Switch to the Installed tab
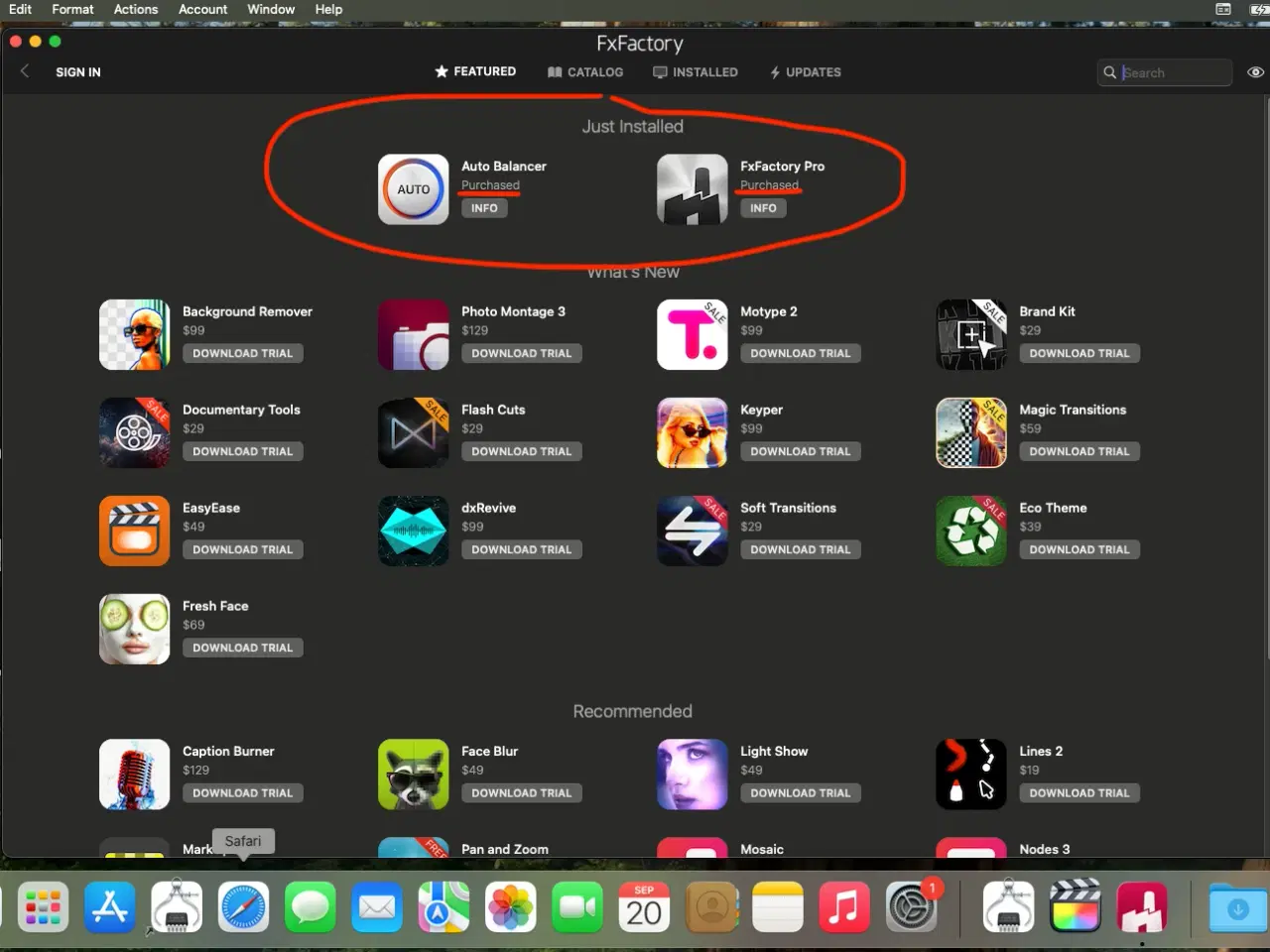 [696, 71]
